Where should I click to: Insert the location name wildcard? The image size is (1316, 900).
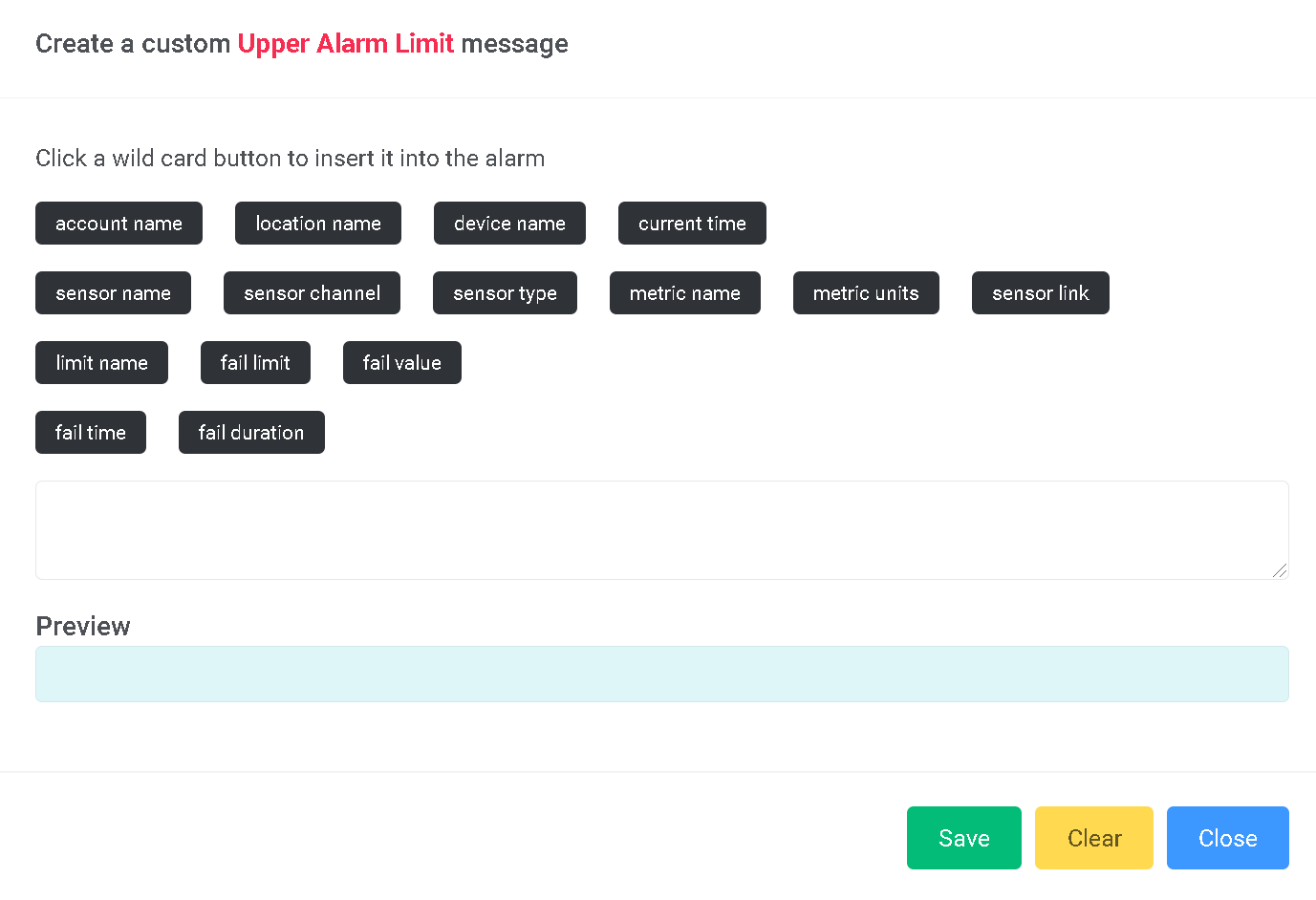click(318, 224)
